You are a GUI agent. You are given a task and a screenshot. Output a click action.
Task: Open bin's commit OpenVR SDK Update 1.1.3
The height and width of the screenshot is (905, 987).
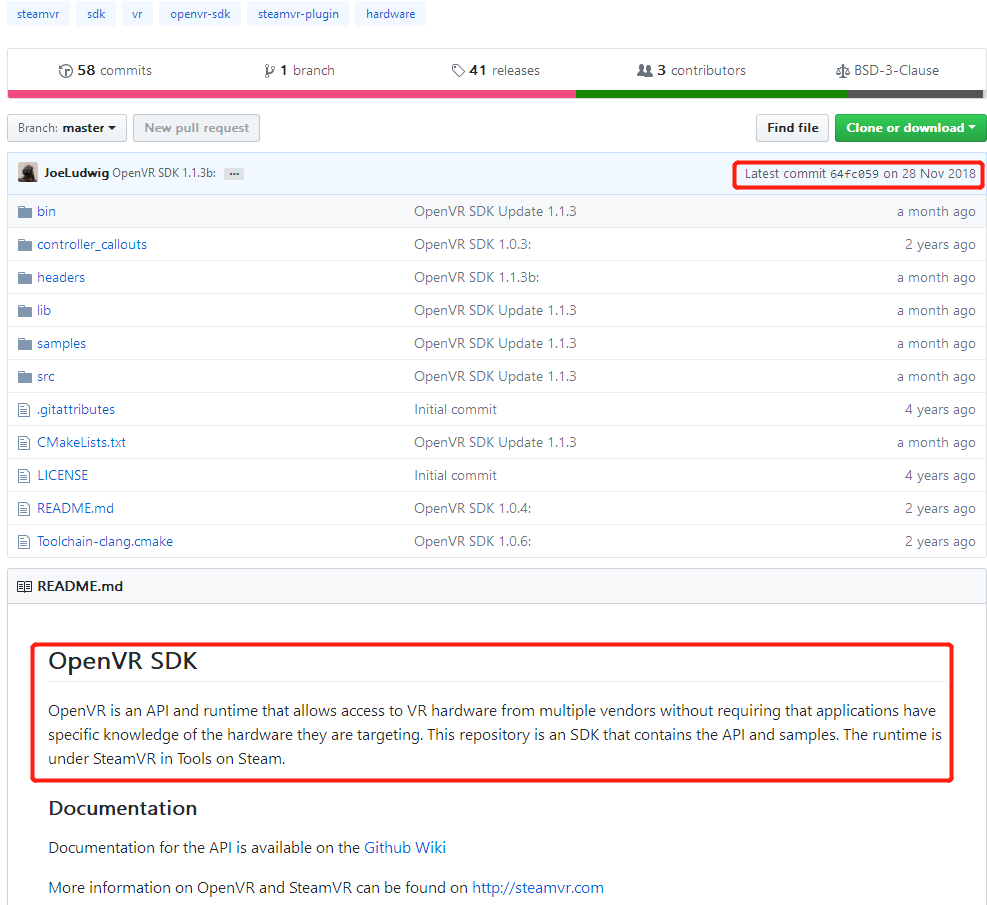[495, 211]
